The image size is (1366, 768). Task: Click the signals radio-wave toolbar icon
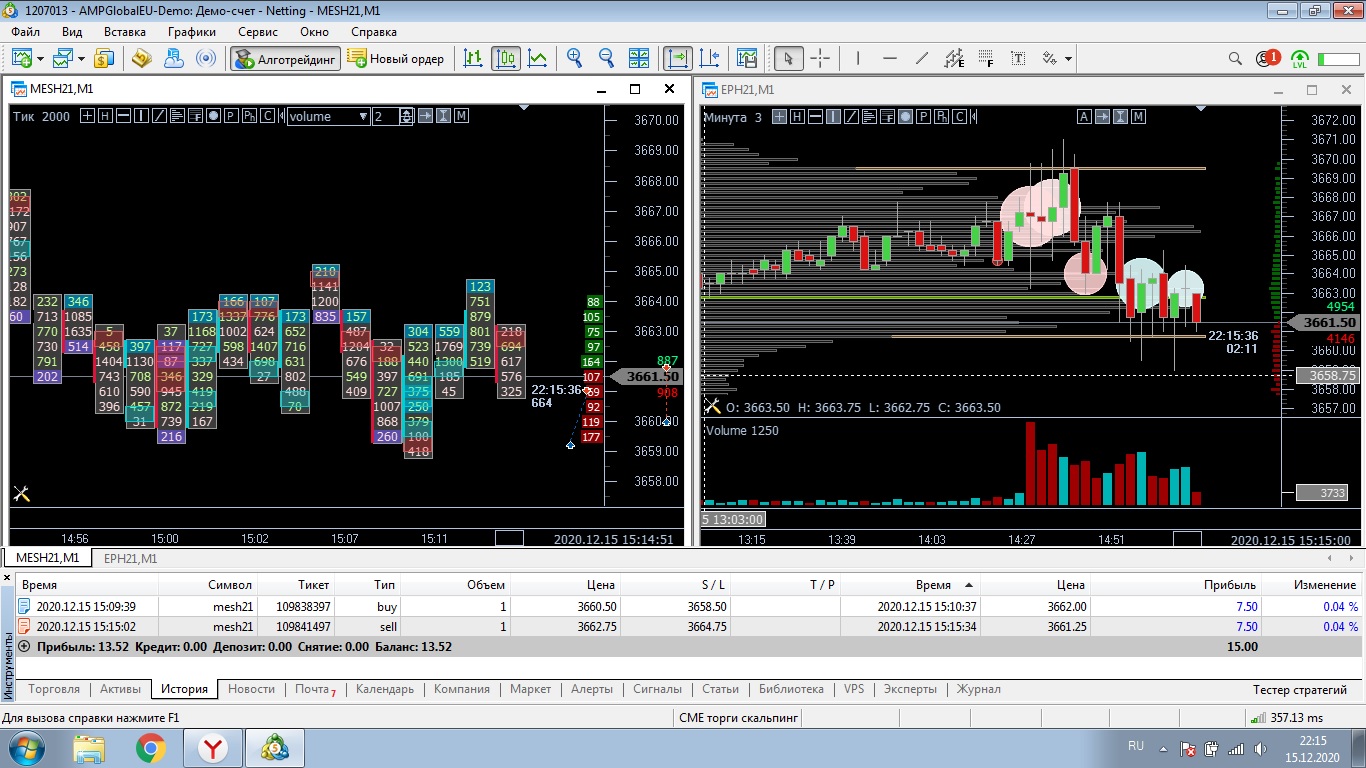click(206, 58)
